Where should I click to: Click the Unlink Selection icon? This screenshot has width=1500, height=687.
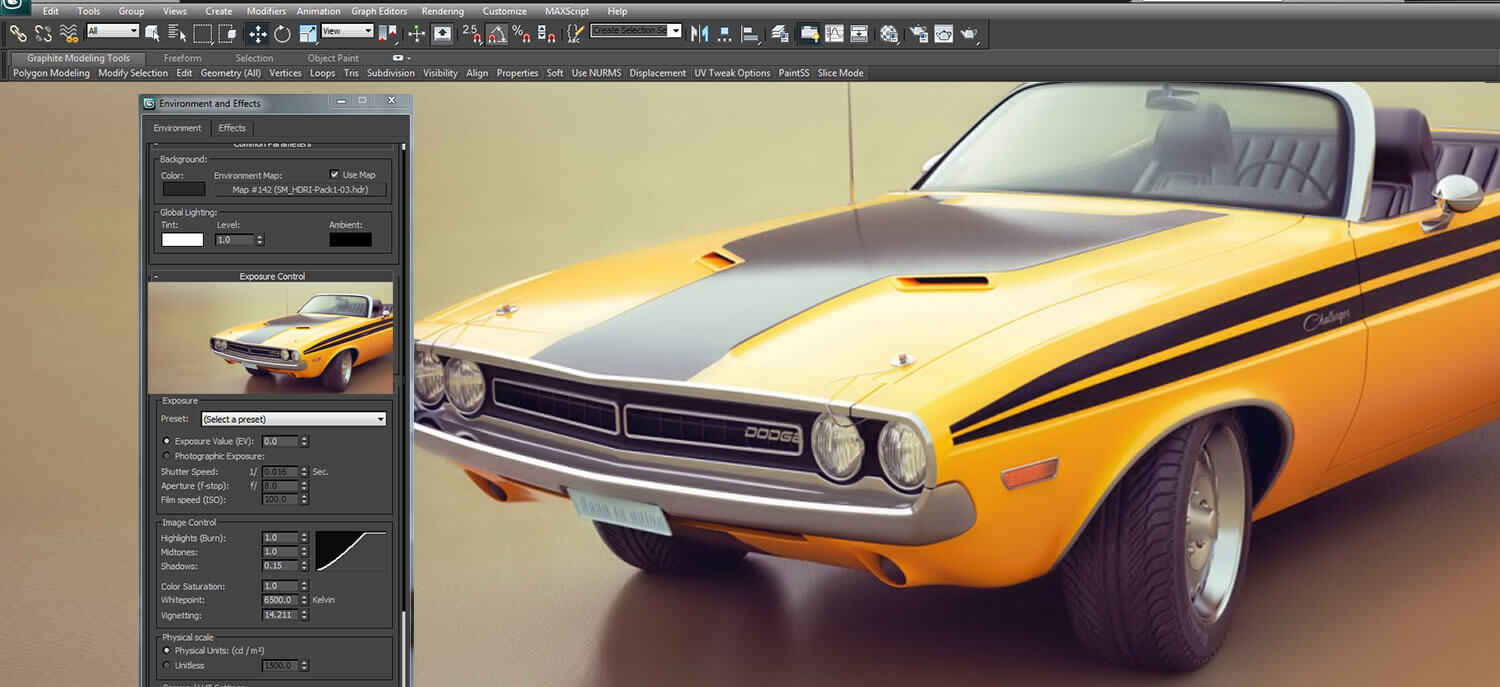(43, 33)
